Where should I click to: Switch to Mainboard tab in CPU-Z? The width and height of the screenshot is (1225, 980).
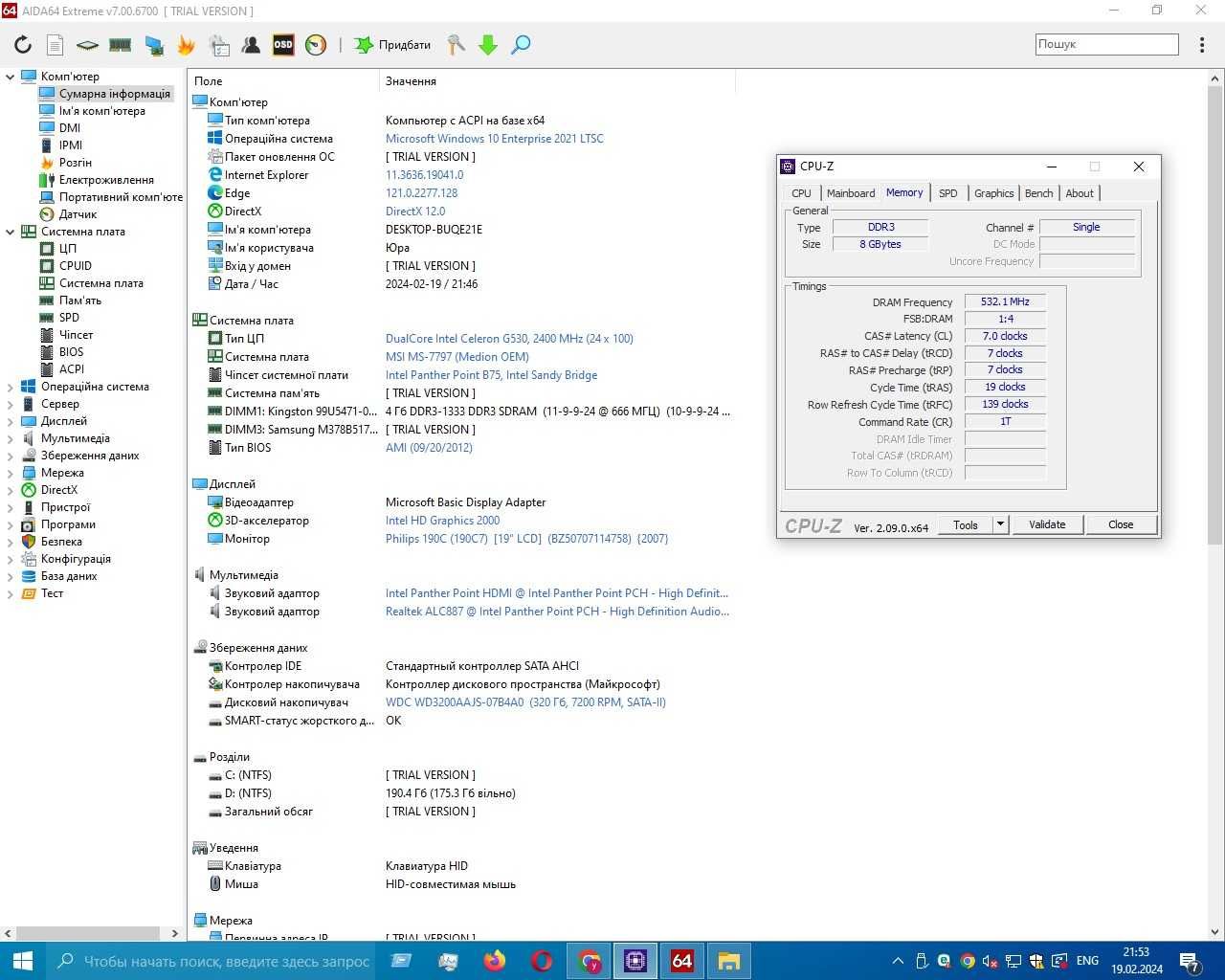click(x=851, y=193)
